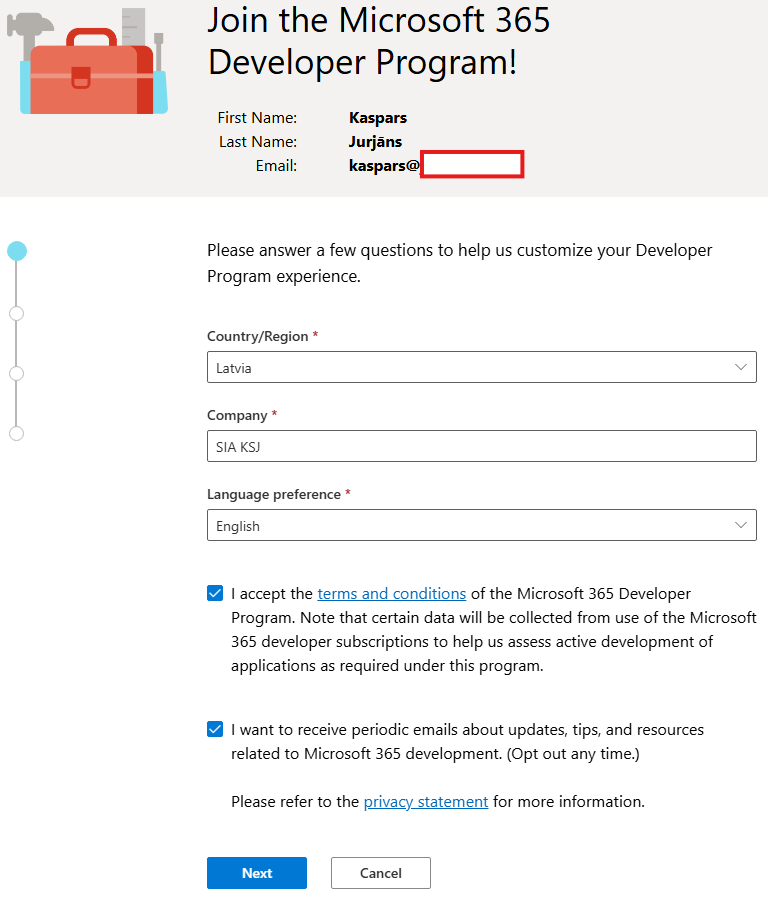768x901 pixels.
Task: Disable the periodic emails checkbox
Action: tap(215, 729)
